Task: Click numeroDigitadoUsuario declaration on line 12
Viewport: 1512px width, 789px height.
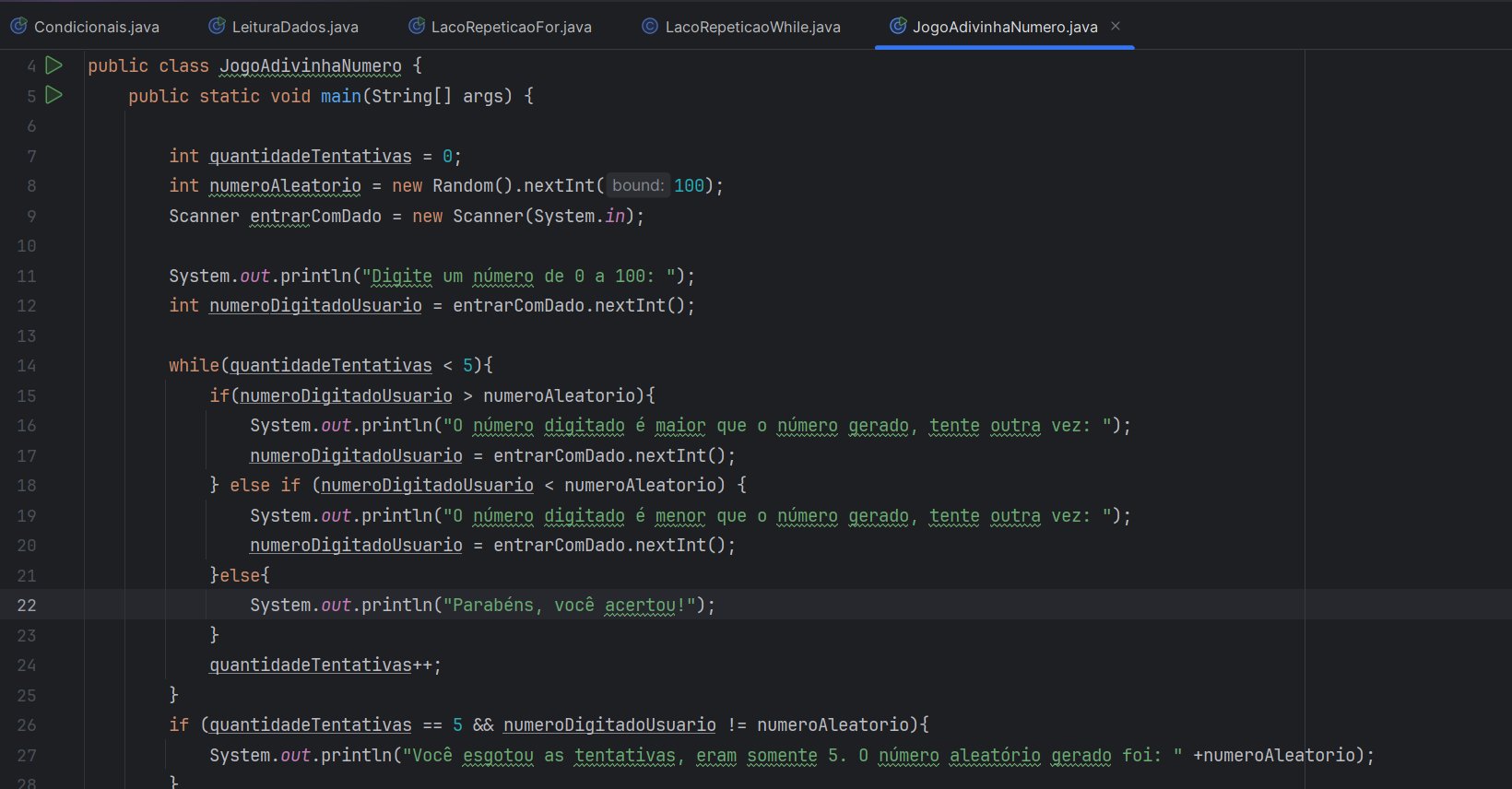Action: pyautogui.click(x=315, y=306)
